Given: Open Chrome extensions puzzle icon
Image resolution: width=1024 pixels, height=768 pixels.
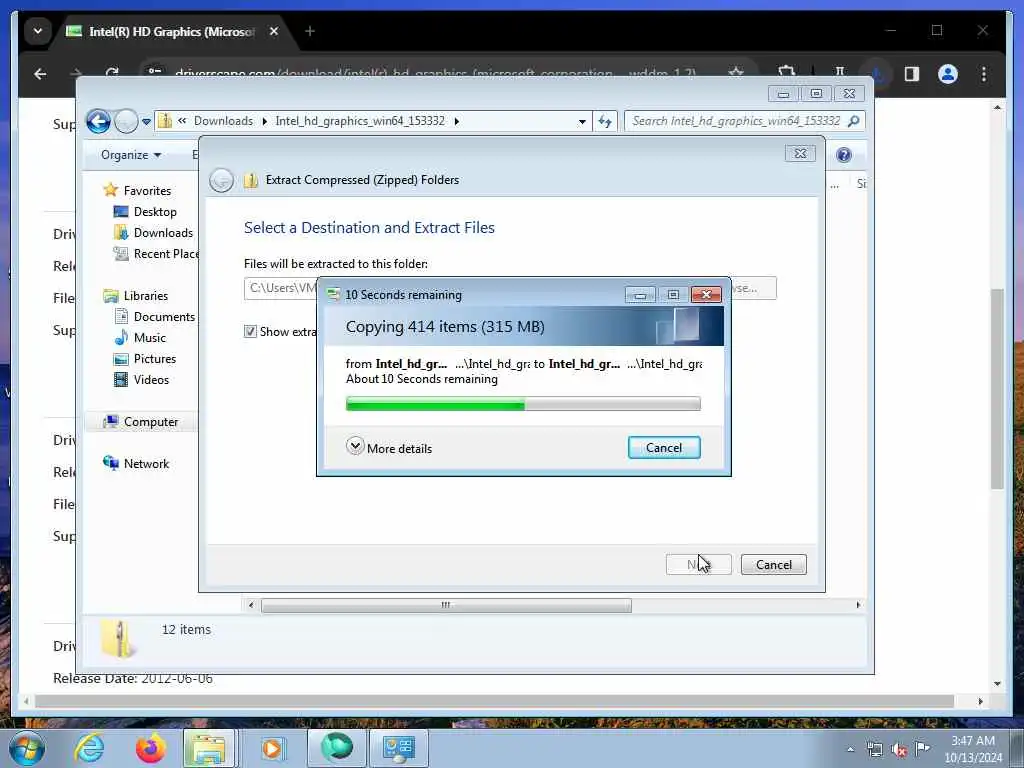Looking at the screenshot, I should pyautogui.click(x=786, y=73).
